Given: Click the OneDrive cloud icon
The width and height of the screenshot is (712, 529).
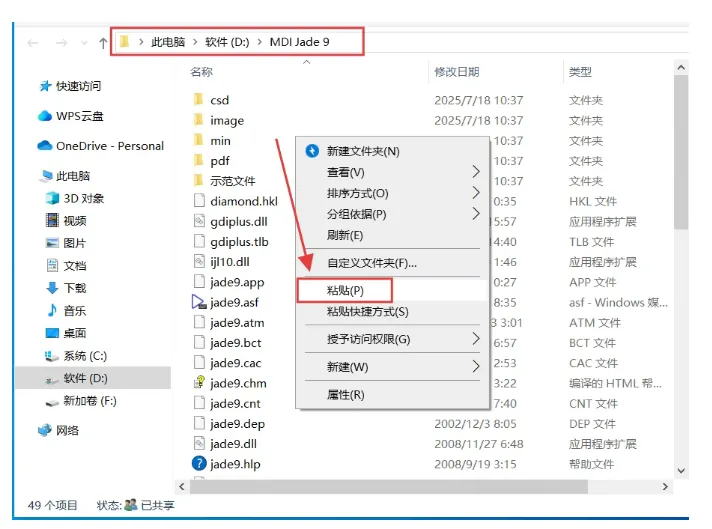Looking at the screenshot, I should coord(44,145).
